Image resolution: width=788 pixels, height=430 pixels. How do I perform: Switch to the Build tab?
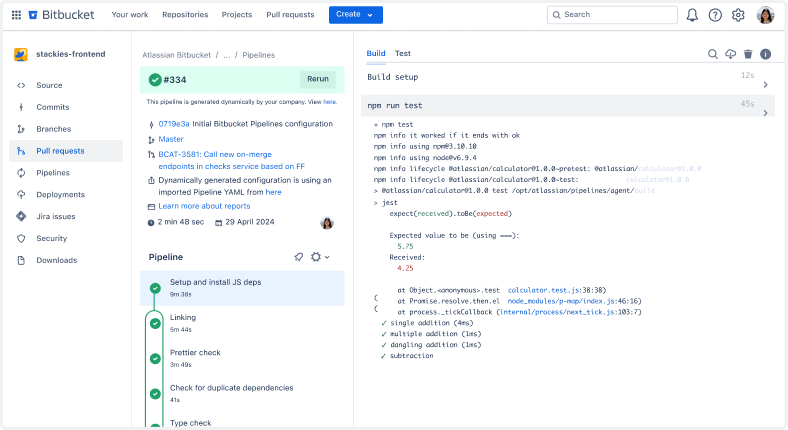point(376,53)
